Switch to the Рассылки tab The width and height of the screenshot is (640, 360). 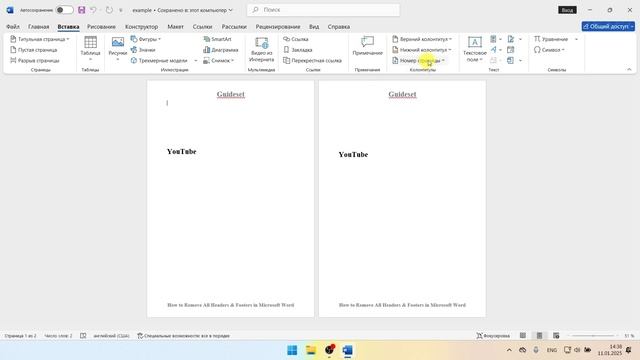click(x=234, y=27)
